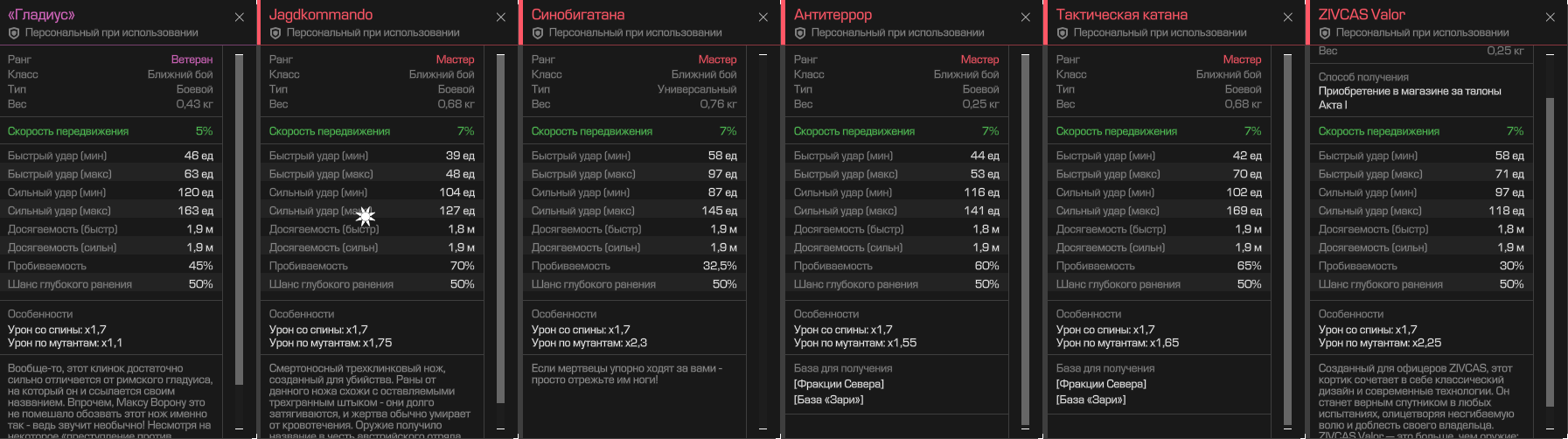The image size is (1568, 439).
Task: Open [База «Зари»] link in Антитеррор panel
Action: click(x=828, y=400)
